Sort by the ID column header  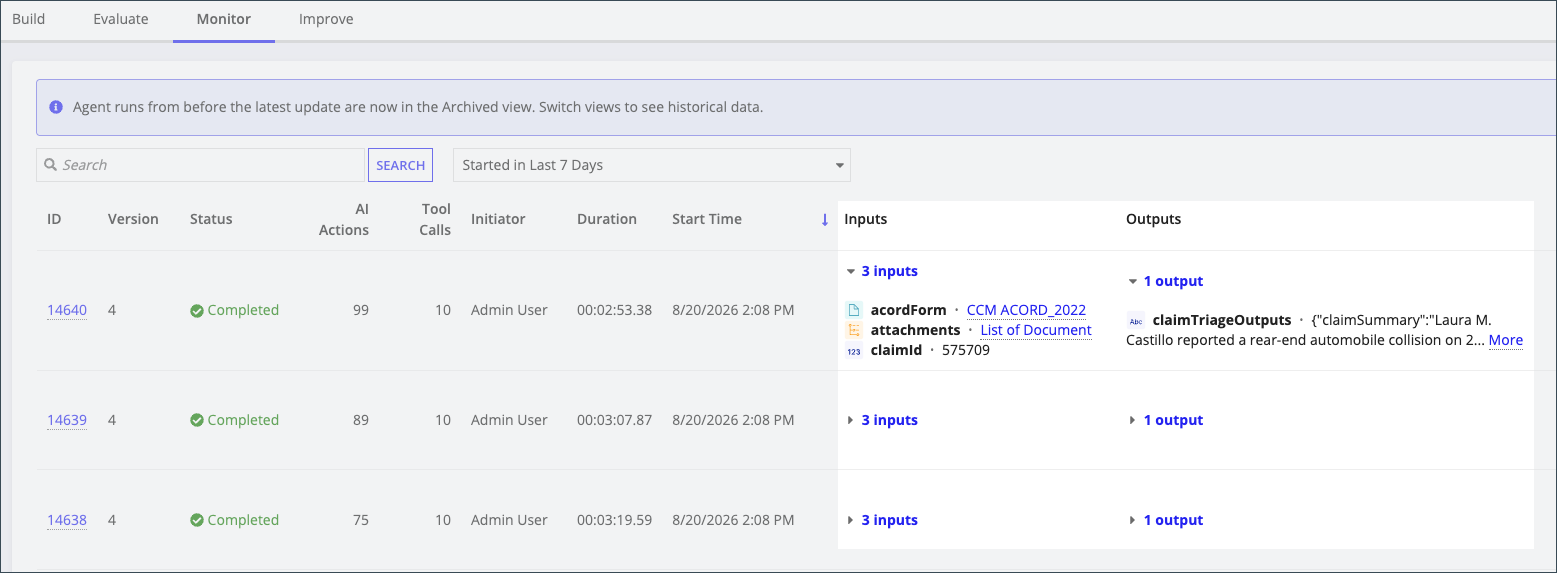(54, 219)
